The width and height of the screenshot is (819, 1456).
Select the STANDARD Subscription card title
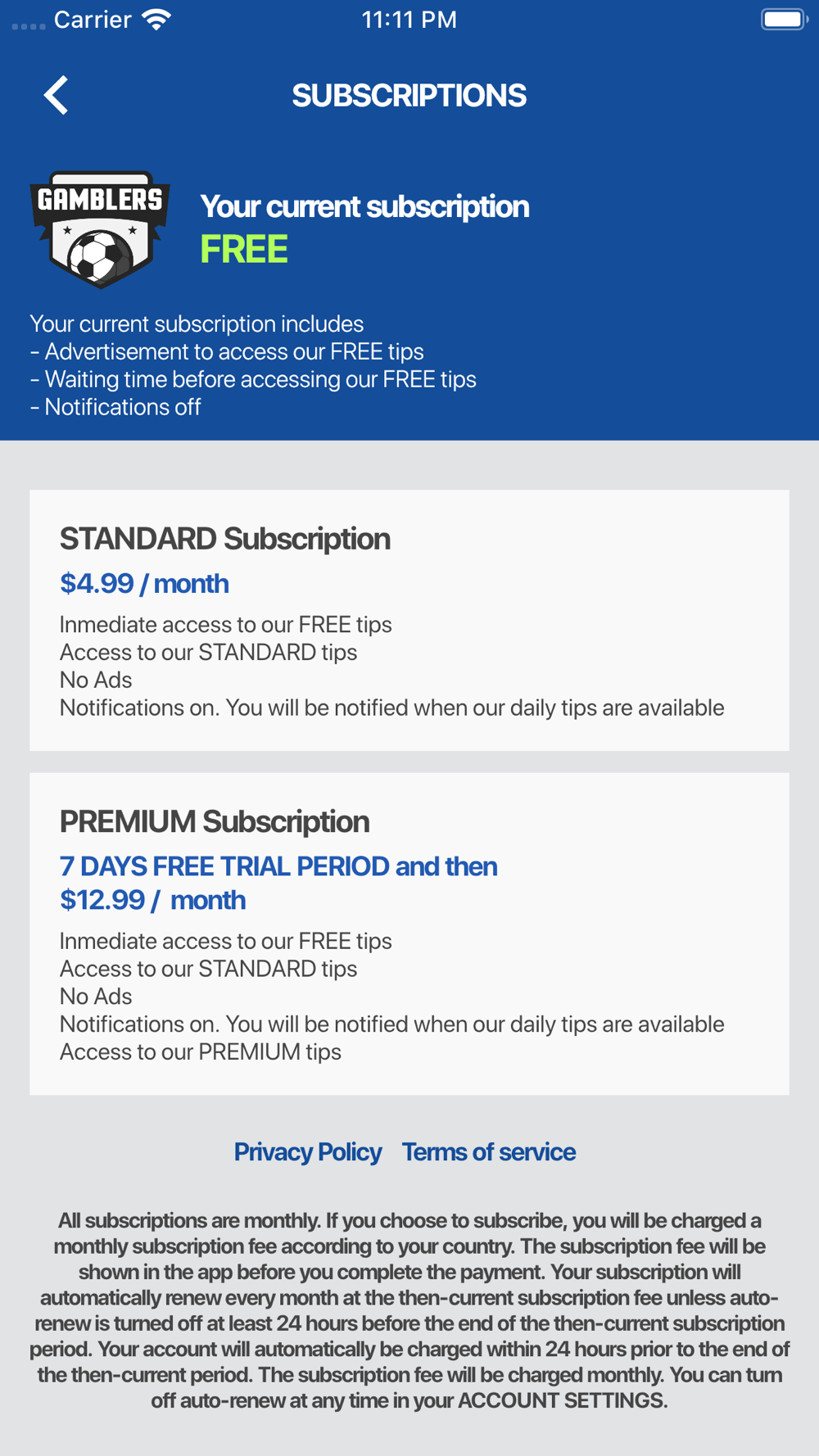pyautogui.click(x=225, y=539)
